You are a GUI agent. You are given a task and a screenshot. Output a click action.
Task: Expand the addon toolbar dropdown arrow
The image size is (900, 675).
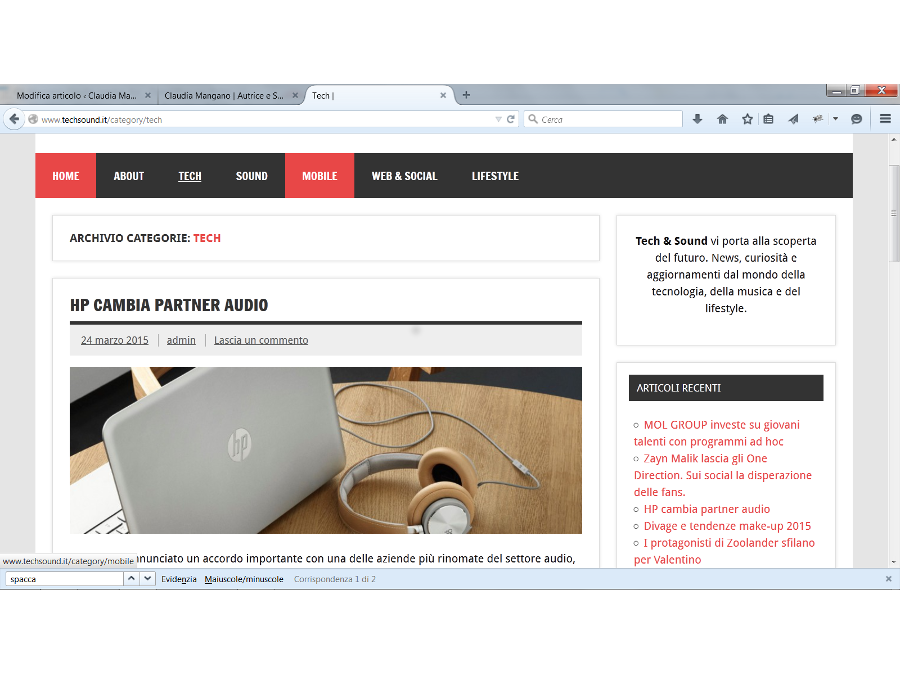835,119
